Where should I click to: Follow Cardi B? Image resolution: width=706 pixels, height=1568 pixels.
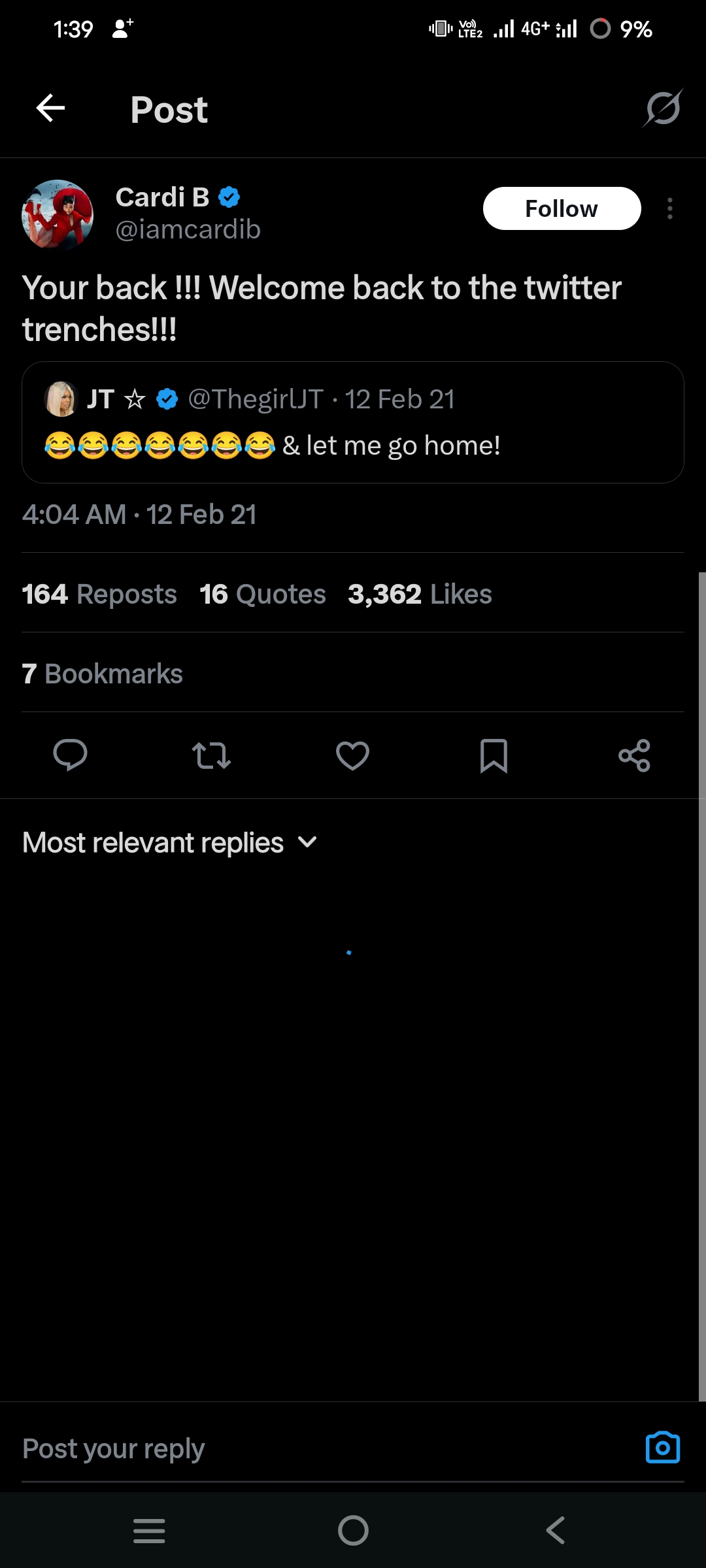click(x=562, y=208)
